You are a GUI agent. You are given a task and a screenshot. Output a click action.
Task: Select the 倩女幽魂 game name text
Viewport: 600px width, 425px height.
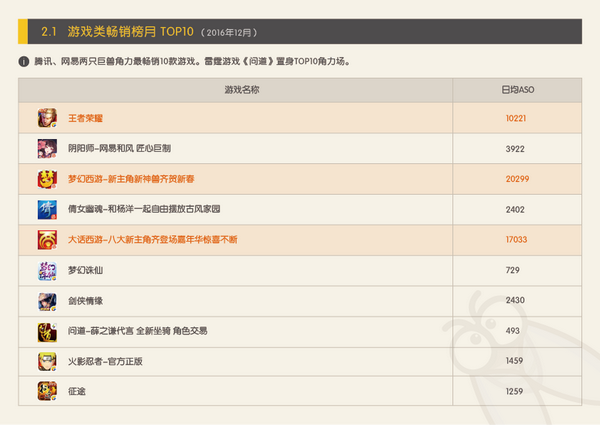144,209
